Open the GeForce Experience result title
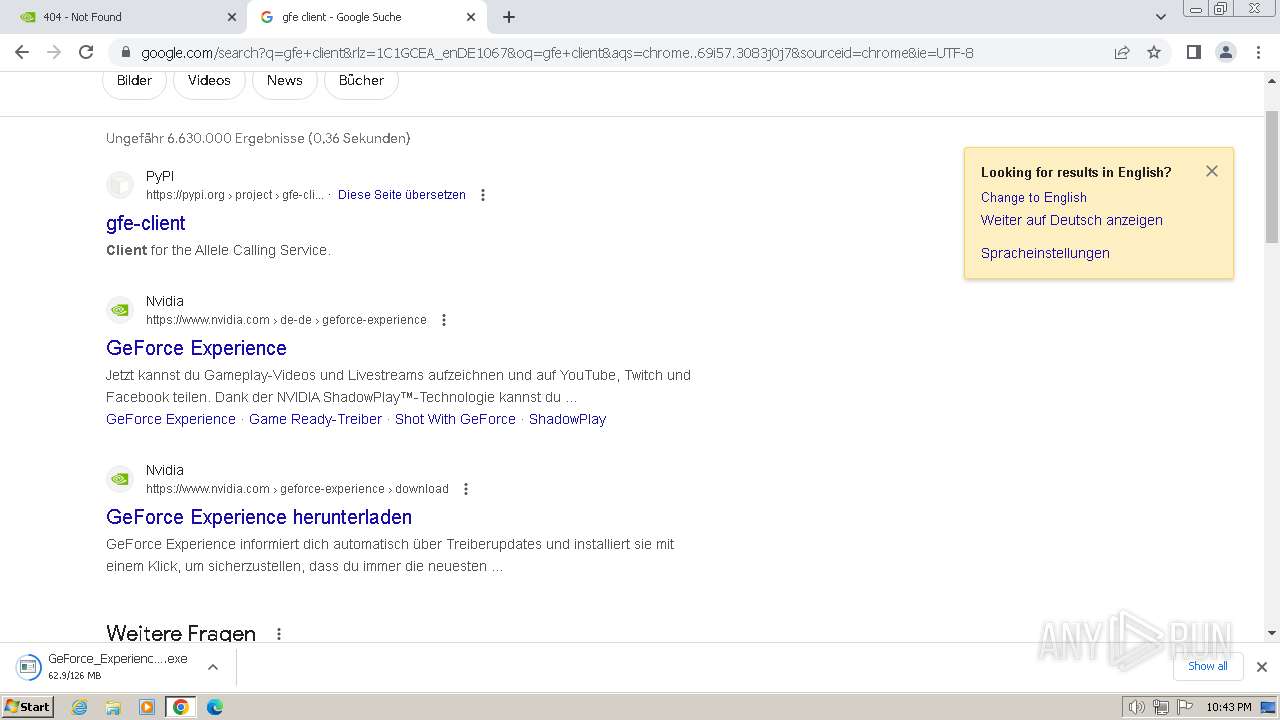This screenshot has height=720, width=1280. pyautogui.click(x=196, y=348)
